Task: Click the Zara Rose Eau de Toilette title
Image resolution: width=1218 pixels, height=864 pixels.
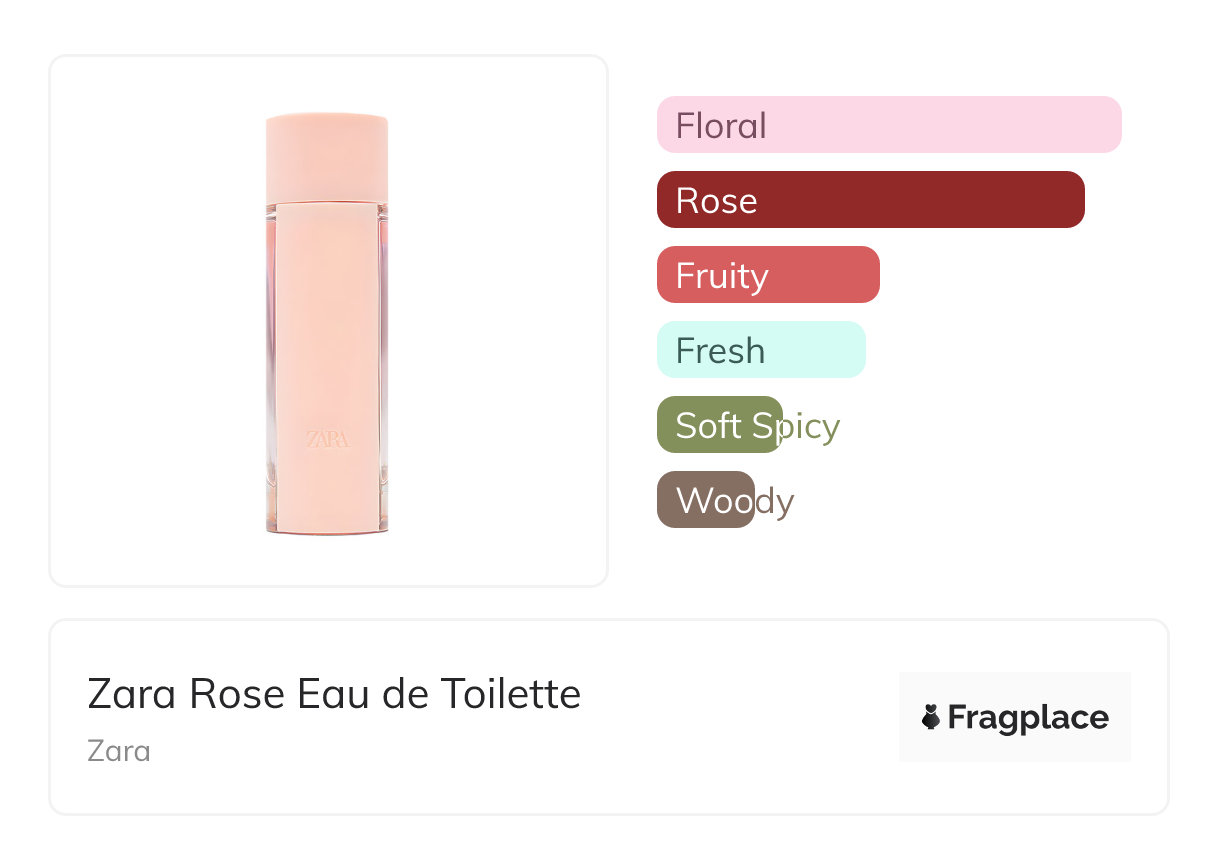Action: (334, 694)
